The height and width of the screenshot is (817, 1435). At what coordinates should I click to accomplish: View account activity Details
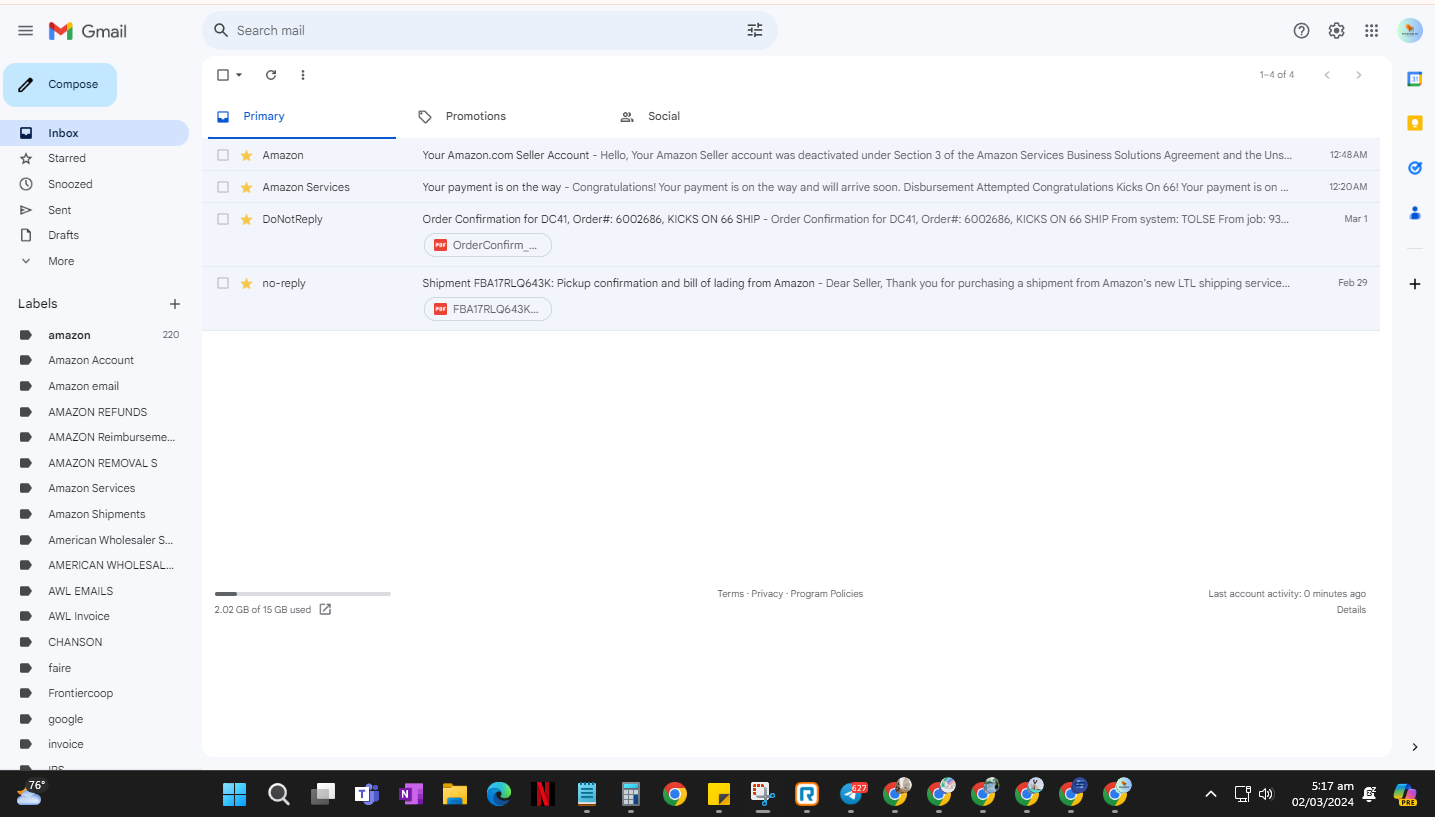pos(1351,610)
